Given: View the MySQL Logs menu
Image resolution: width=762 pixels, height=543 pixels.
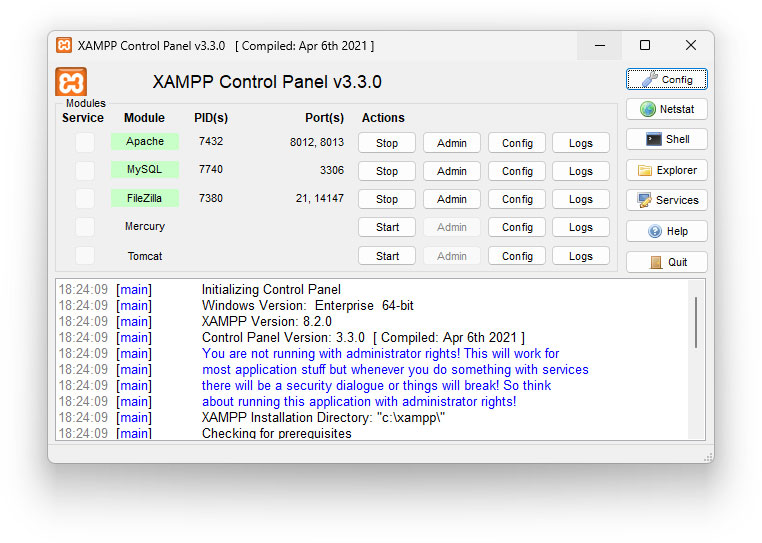Looking at the screenshot, I should (581, 171).
